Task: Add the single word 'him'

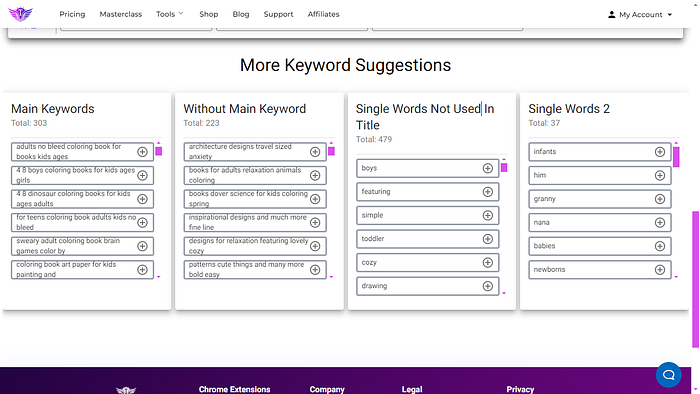Action: pyautogui.click(x=660, y=175)
